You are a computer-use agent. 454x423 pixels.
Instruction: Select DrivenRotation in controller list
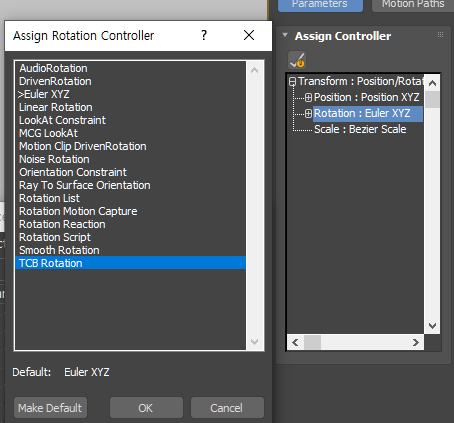coord(131,81)
